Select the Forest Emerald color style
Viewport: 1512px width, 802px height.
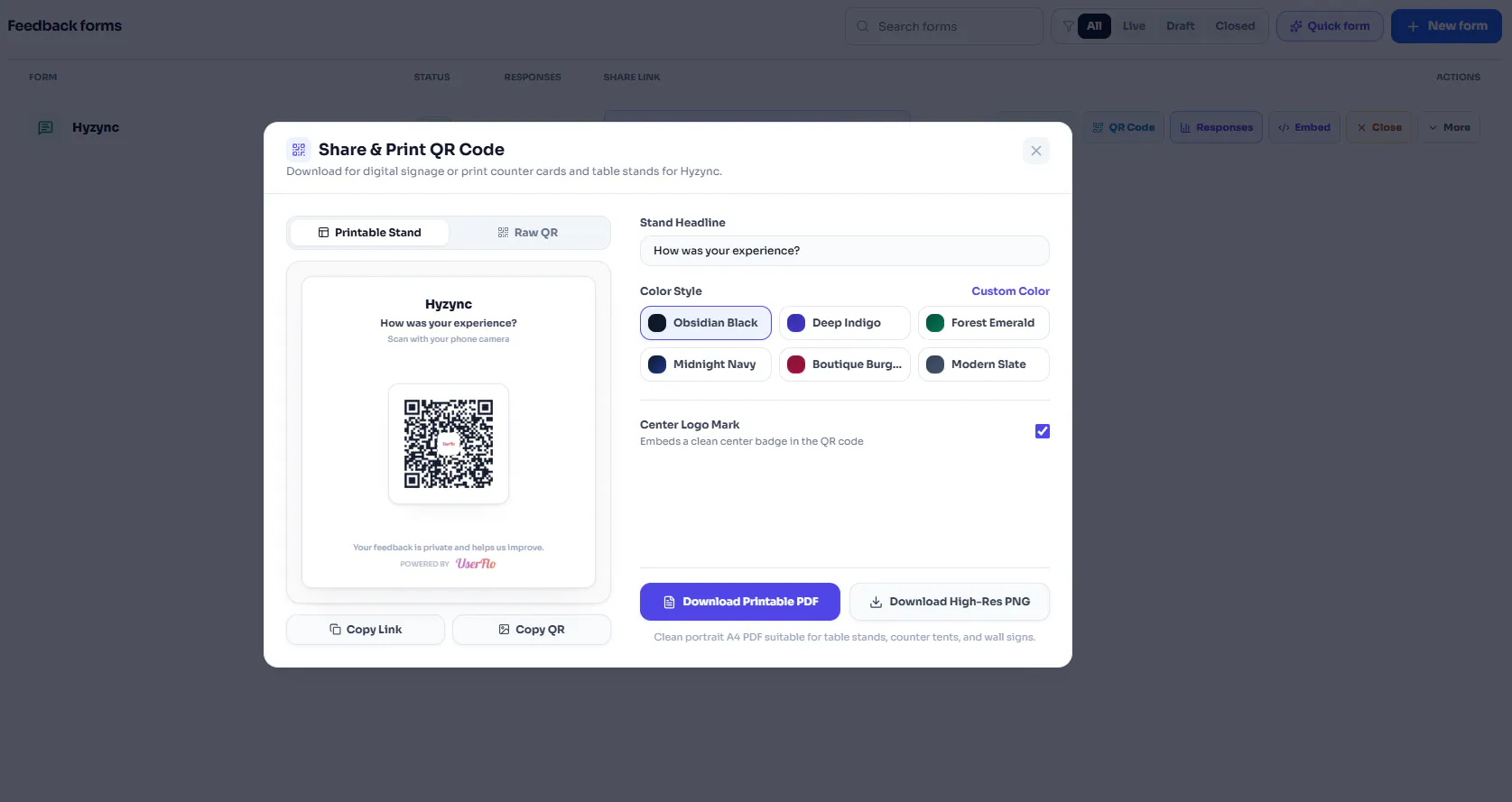click(x=984, y=323)
